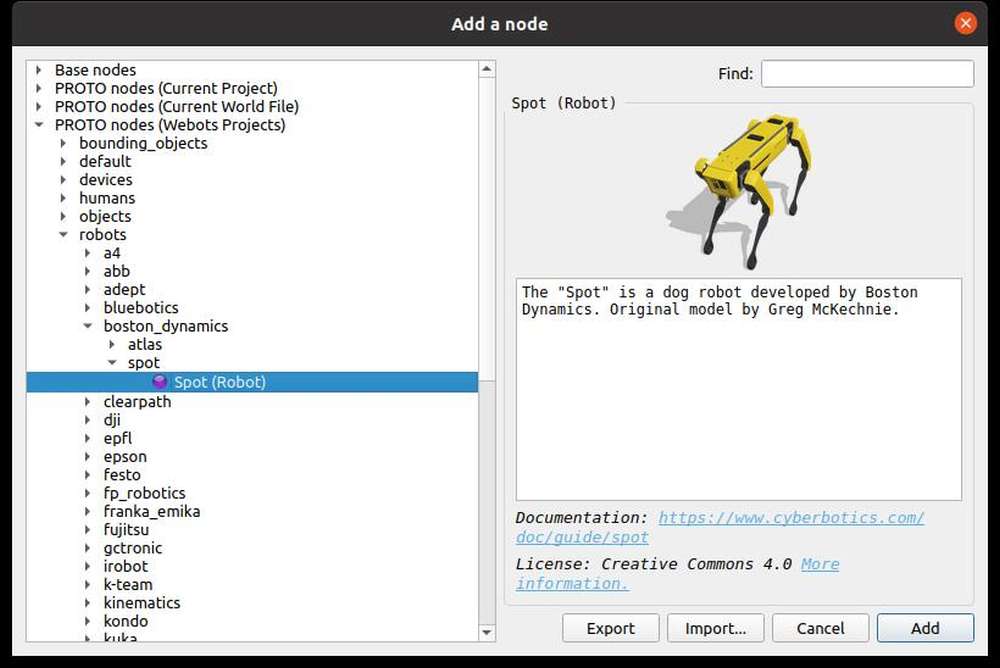
Task: Collapse PROTO nodes (Webots Projects) arrow
Action: tap(39, 124)
